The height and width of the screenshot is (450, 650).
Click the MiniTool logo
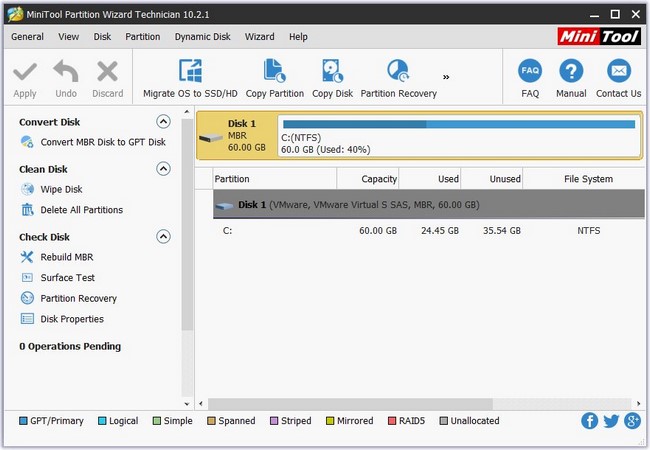pyautogui.click(x=599, y=36)
